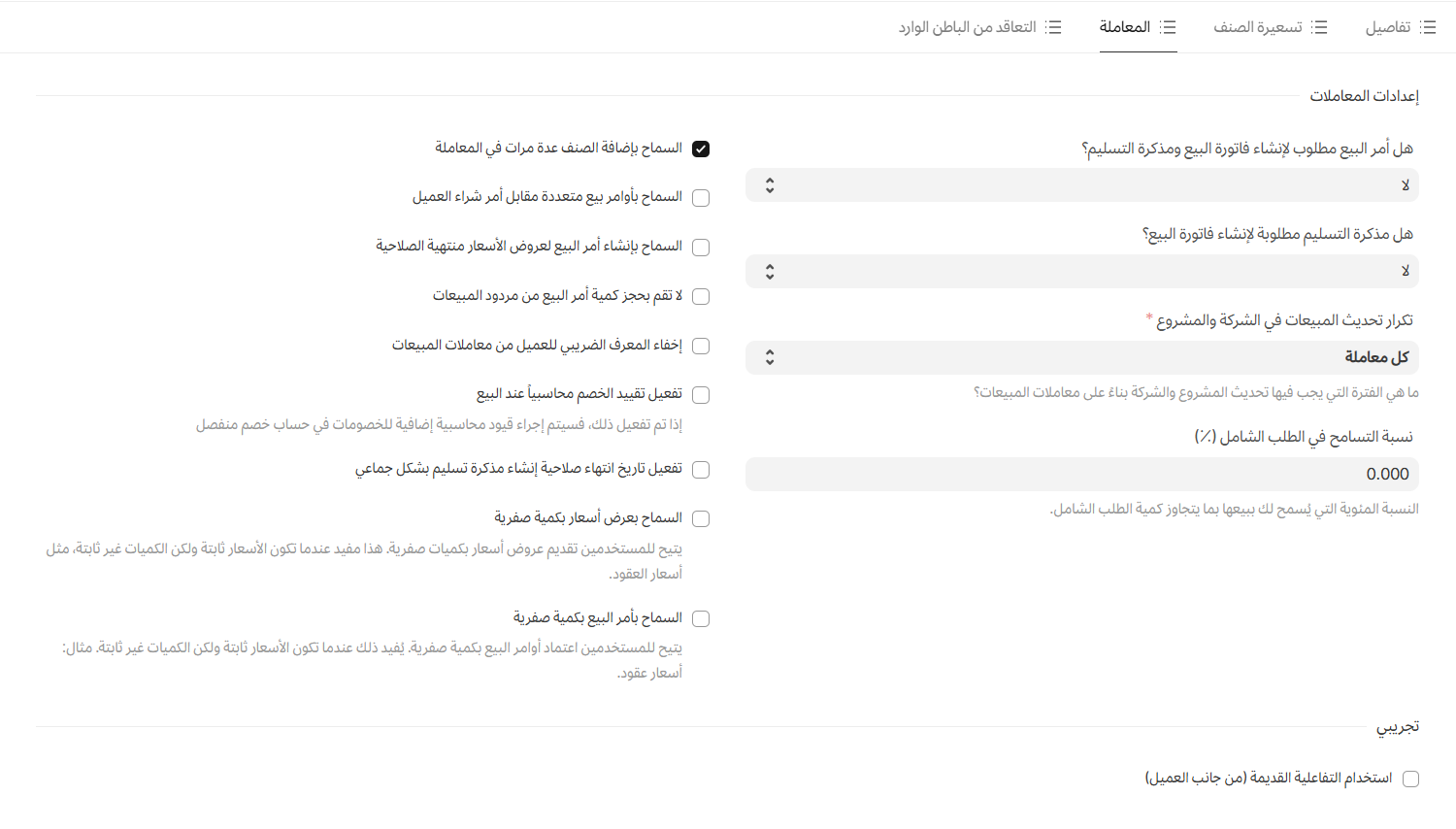Click the list icon beside تفاصيل tab
Screen dimensions: 1456x829
1428,27
